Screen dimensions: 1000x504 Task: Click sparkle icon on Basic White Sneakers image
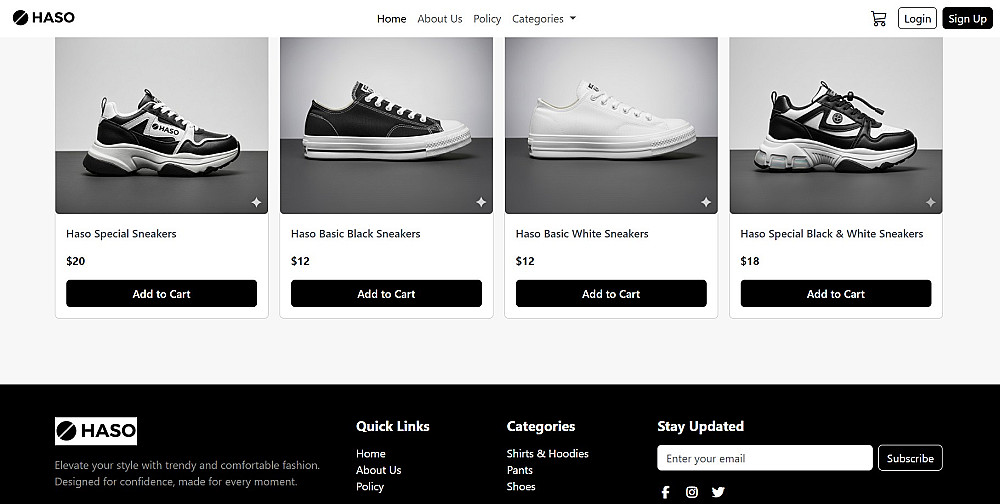(706, 202)
